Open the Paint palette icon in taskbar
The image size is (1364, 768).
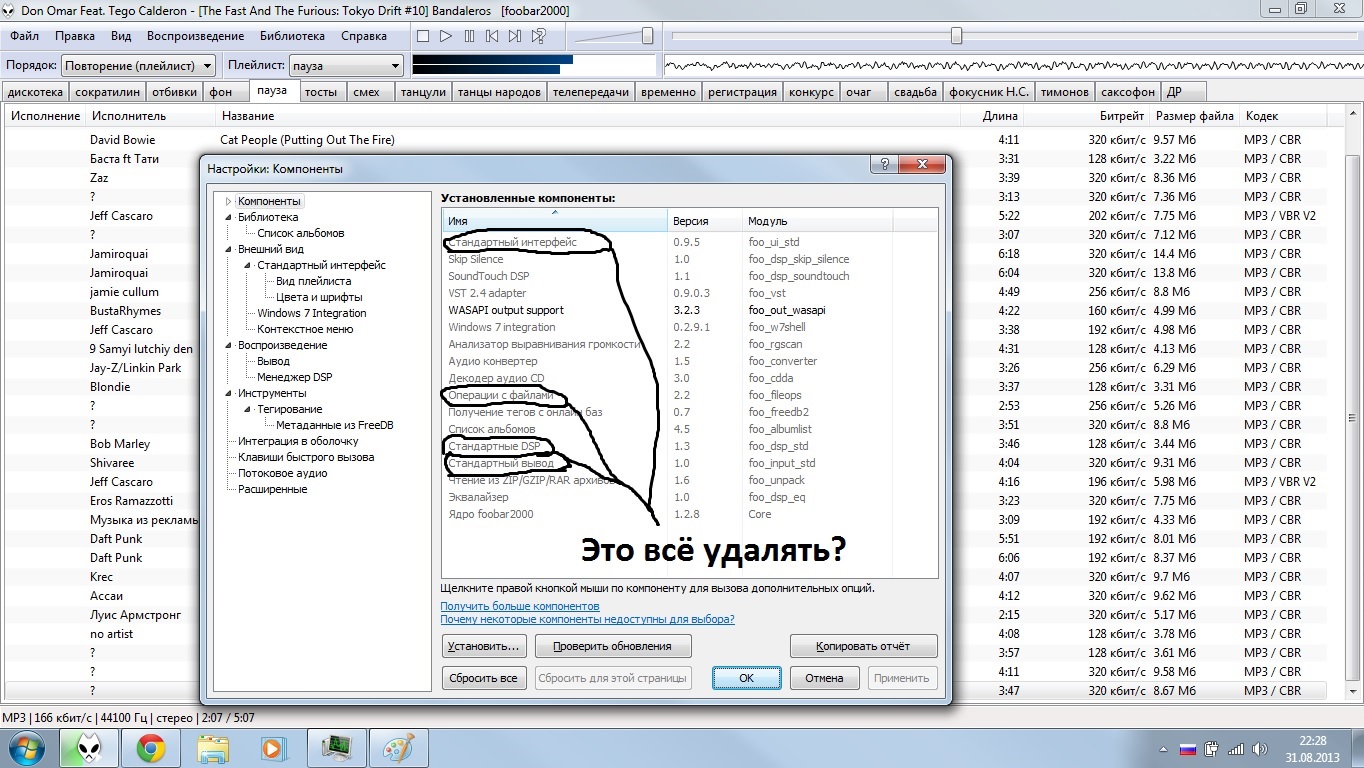click(x=397, y=748)
